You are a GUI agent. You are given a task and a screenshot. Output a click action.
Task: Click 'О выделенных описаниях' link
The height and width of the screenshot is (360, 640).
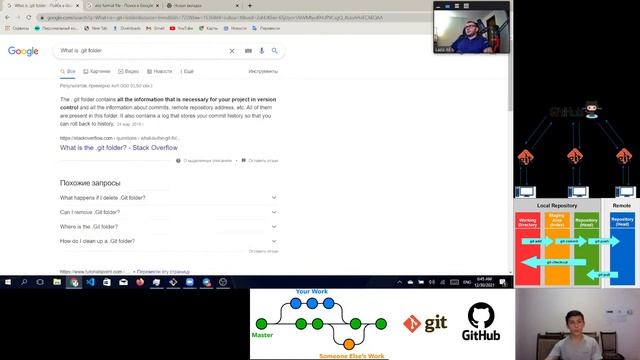tap(204, 161)
